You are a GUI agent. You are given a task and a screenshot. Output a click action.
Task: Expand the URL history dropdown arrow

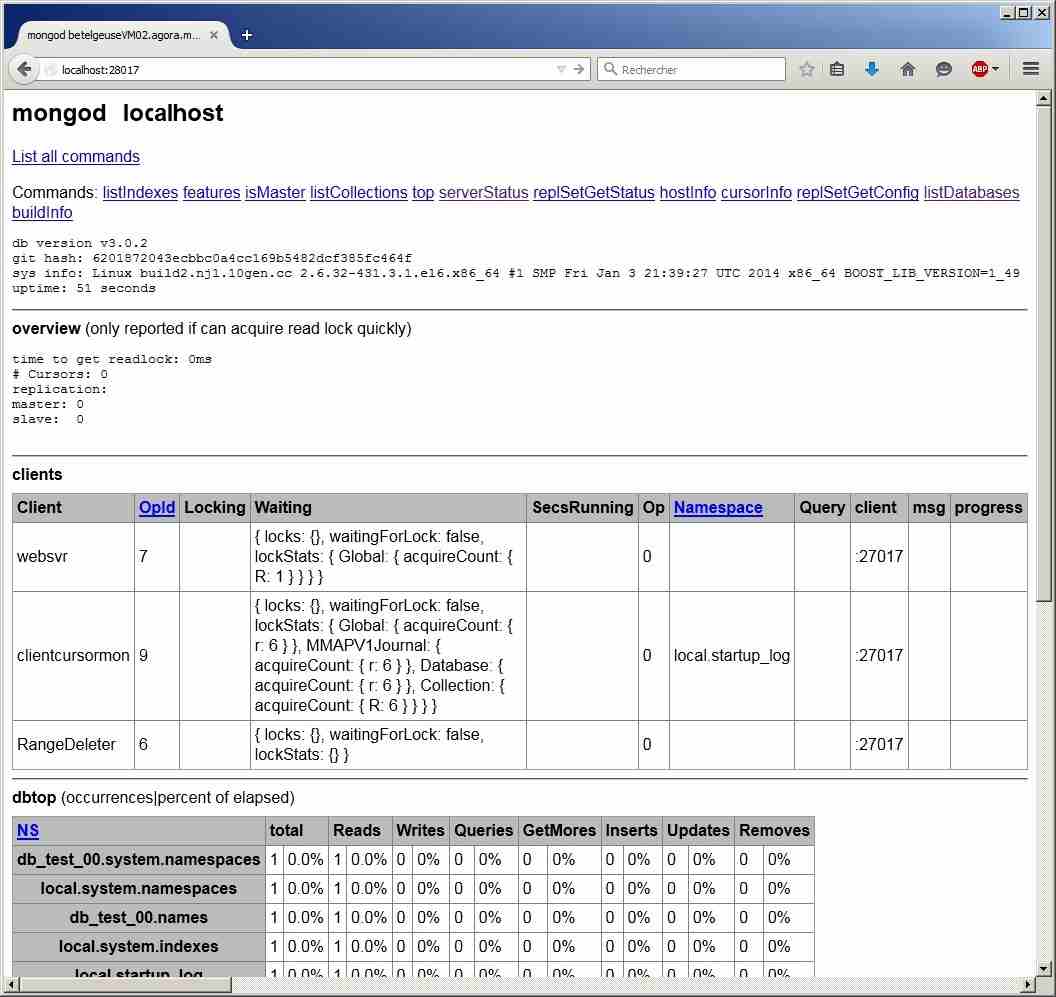point(561,69)
